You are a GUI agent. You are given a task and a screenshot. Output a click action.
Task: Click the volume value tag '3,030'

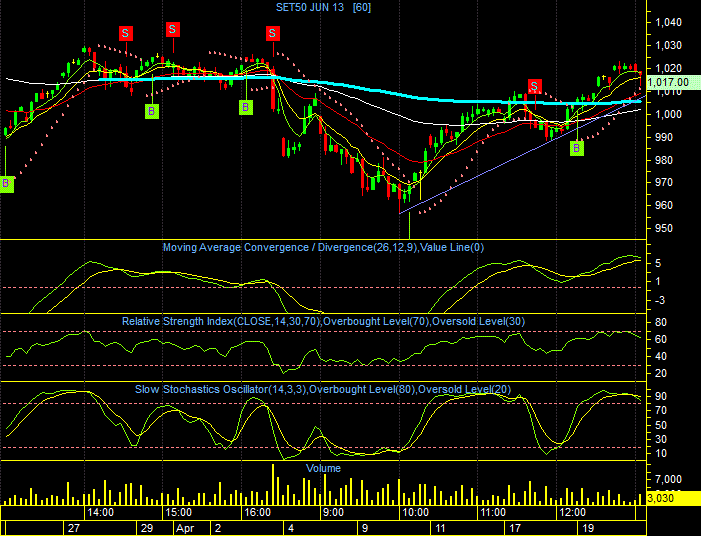click(674, 498)
